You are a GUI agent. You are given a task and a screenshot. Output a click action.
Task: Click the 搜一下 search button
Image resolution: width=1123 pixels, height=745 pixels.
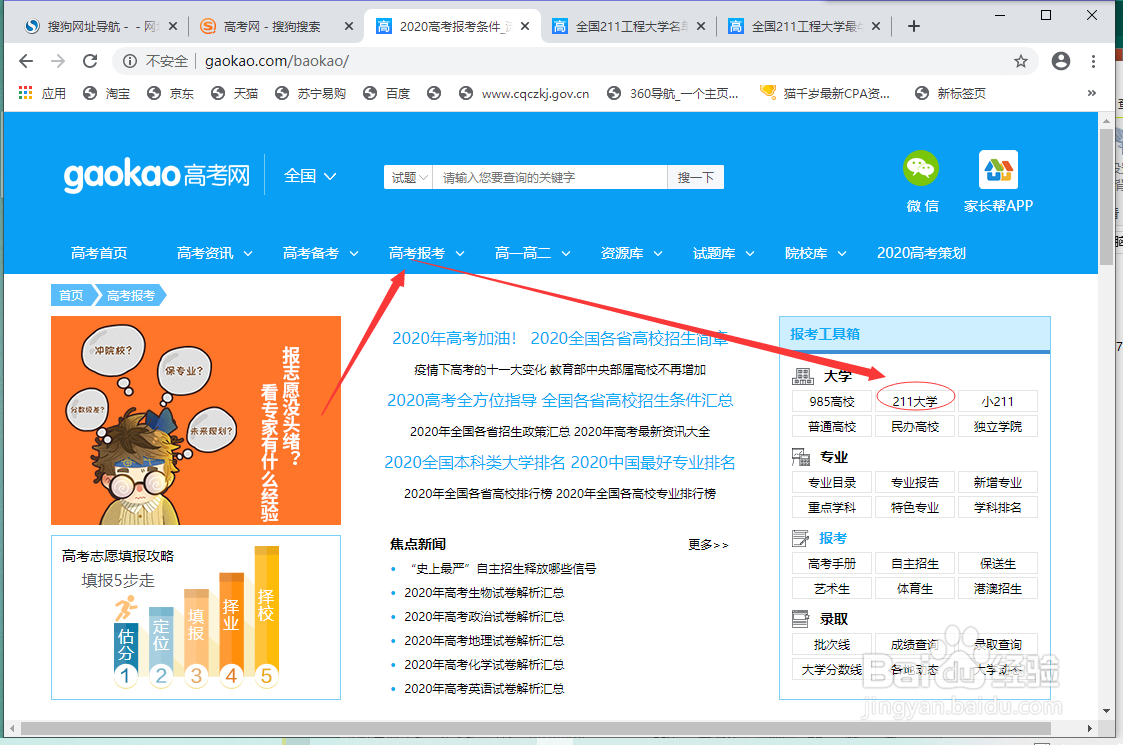point(695,175)
